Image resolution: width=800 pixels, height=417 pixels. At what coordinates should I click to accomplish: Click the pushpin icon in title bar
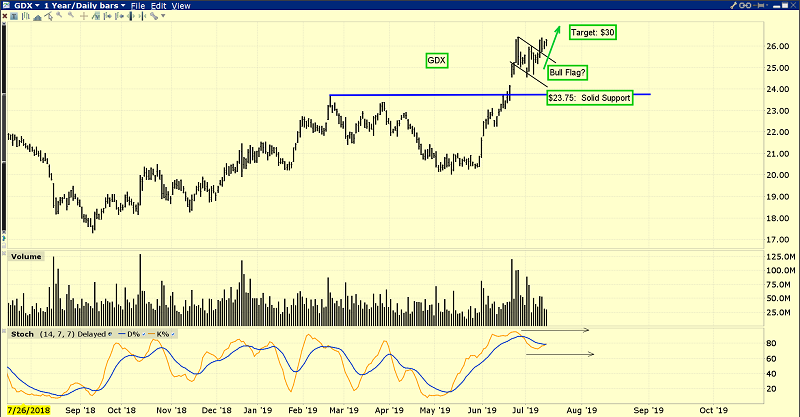pos(759,5)
